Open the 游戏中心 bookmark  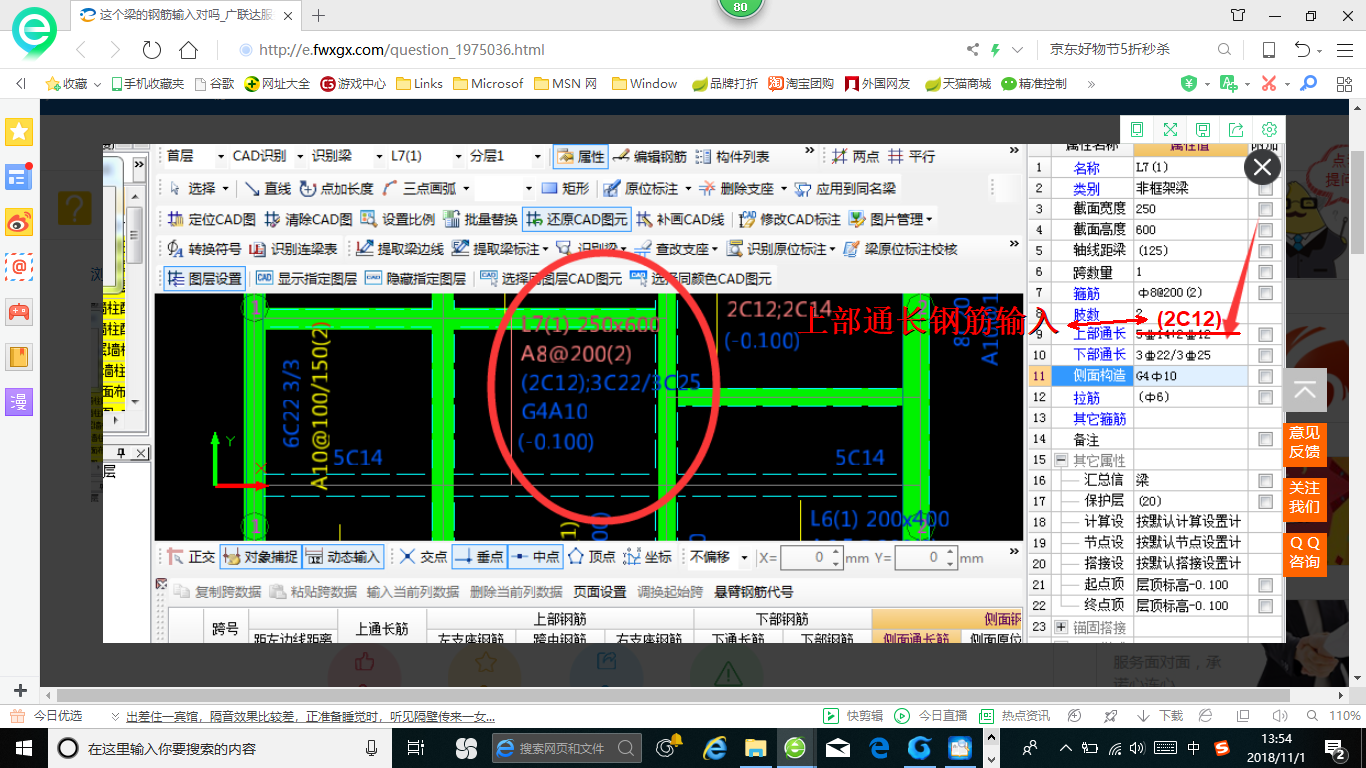(x=353, y=84)
